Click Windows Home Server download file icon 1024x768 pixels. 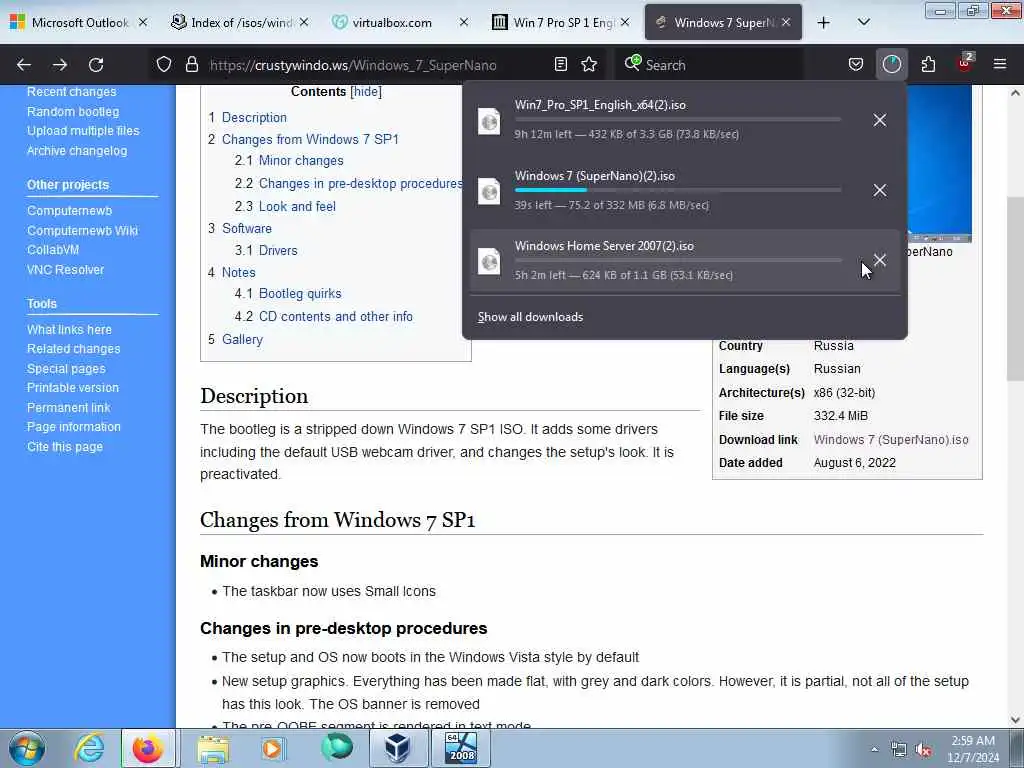pyautogui.click(x=489, y=261)
